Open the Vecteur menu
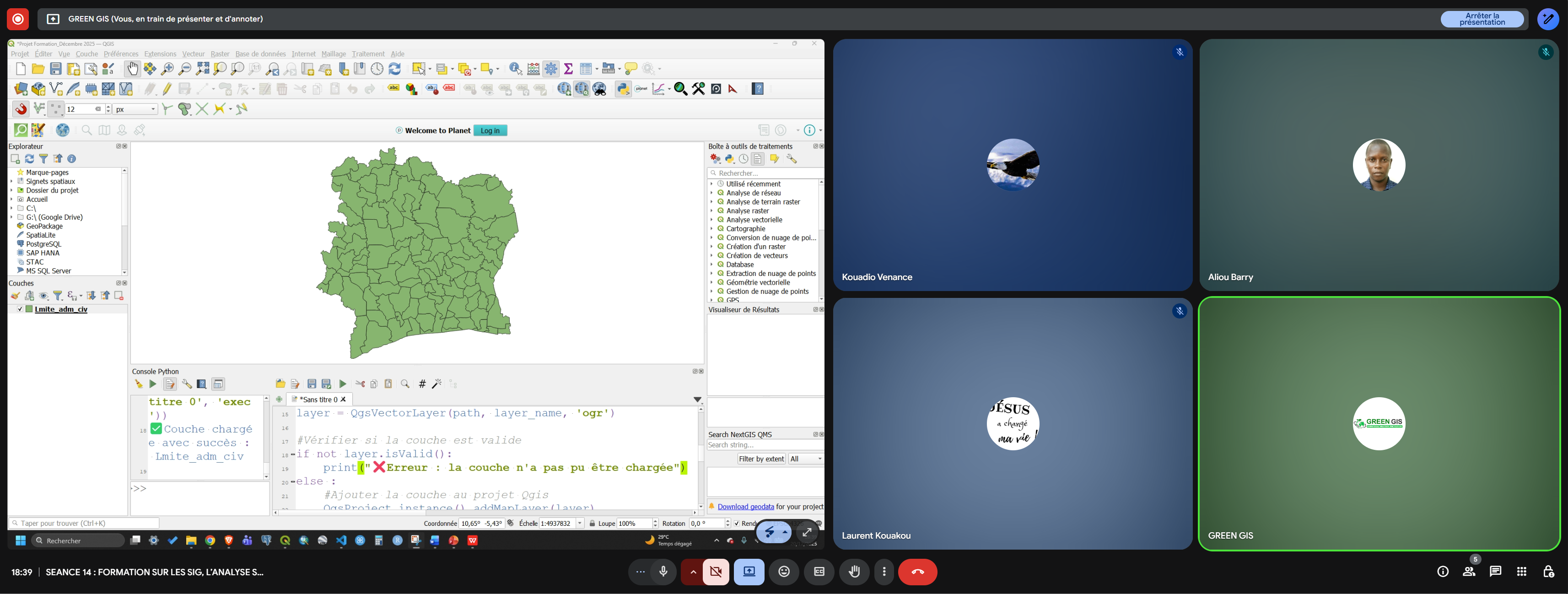Image resolution: width=1568 pixels, height=594 pixels. tap(193, 54)
